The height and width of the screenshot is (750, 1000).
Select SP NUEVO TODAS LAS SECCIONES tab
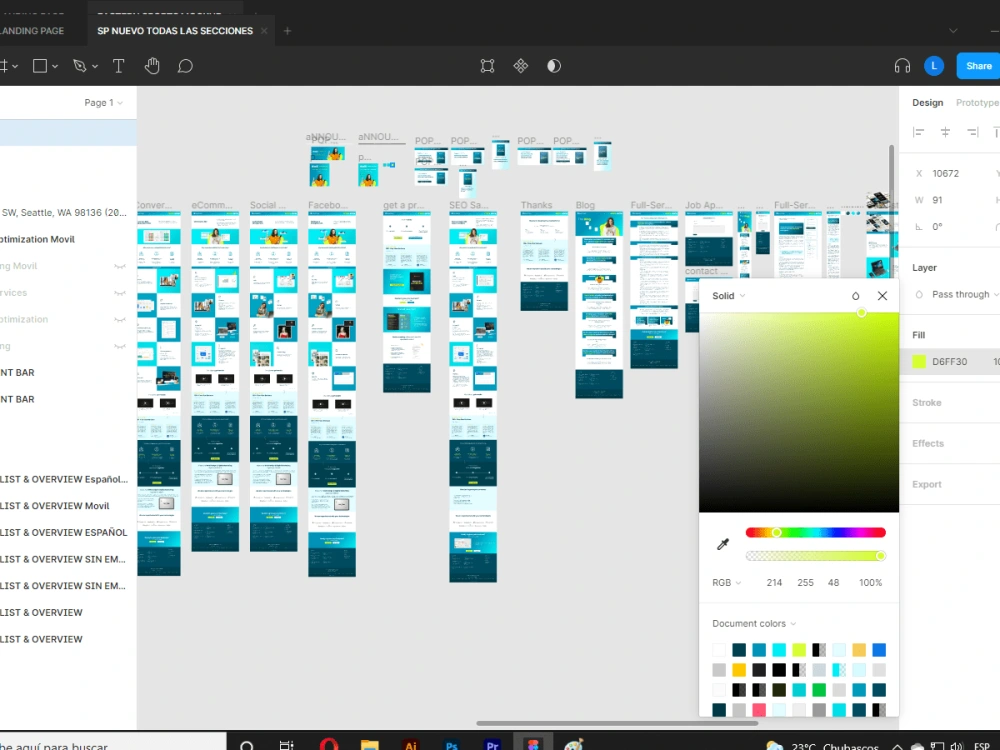(175, 31)
